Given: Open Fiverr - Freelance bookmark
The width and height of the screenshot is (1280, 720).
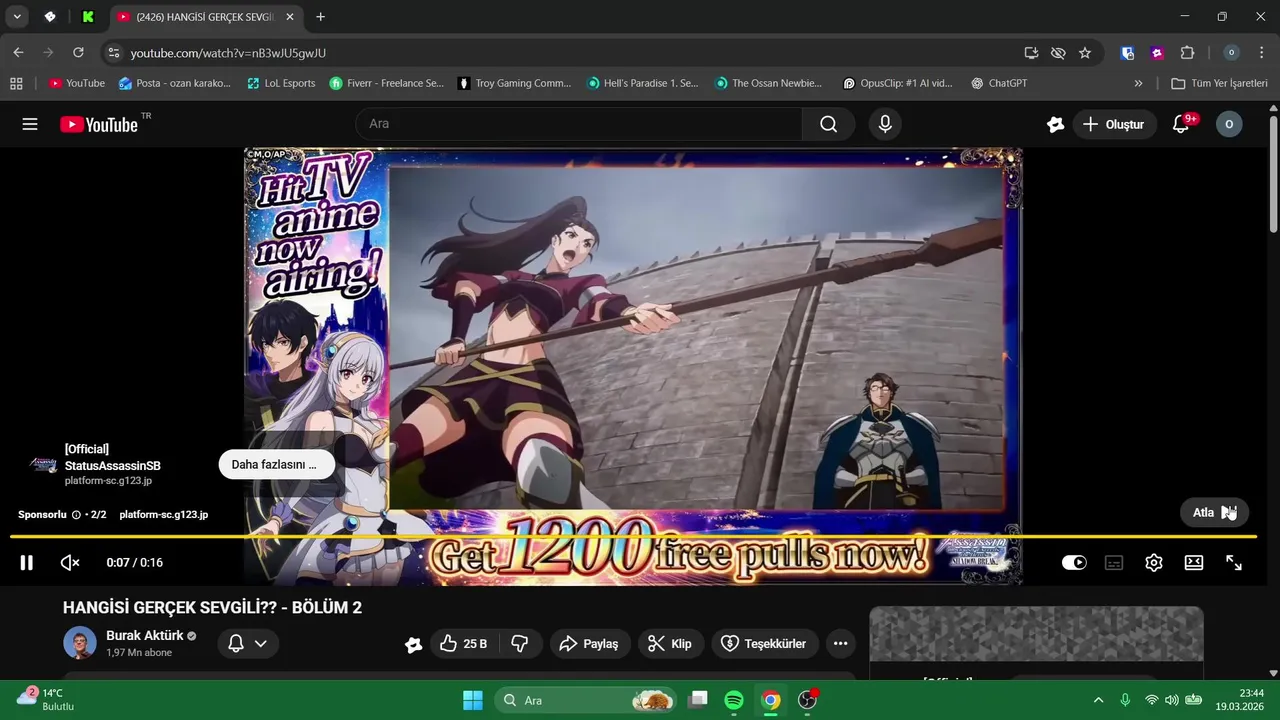Looking at the screenshot, I should (x=387, y=83).
